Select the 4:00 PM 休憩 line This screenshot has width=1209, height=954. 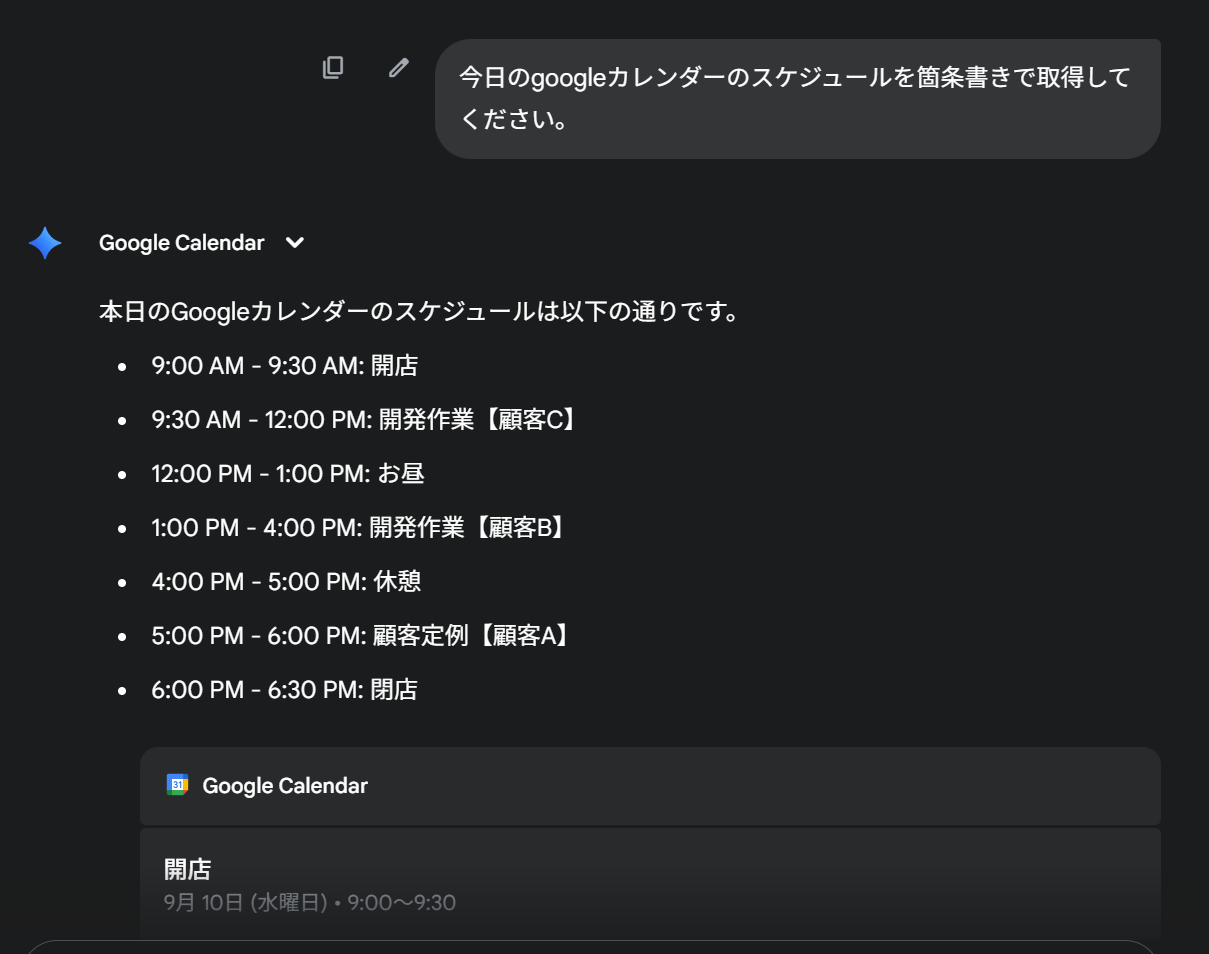click(286, 582)
